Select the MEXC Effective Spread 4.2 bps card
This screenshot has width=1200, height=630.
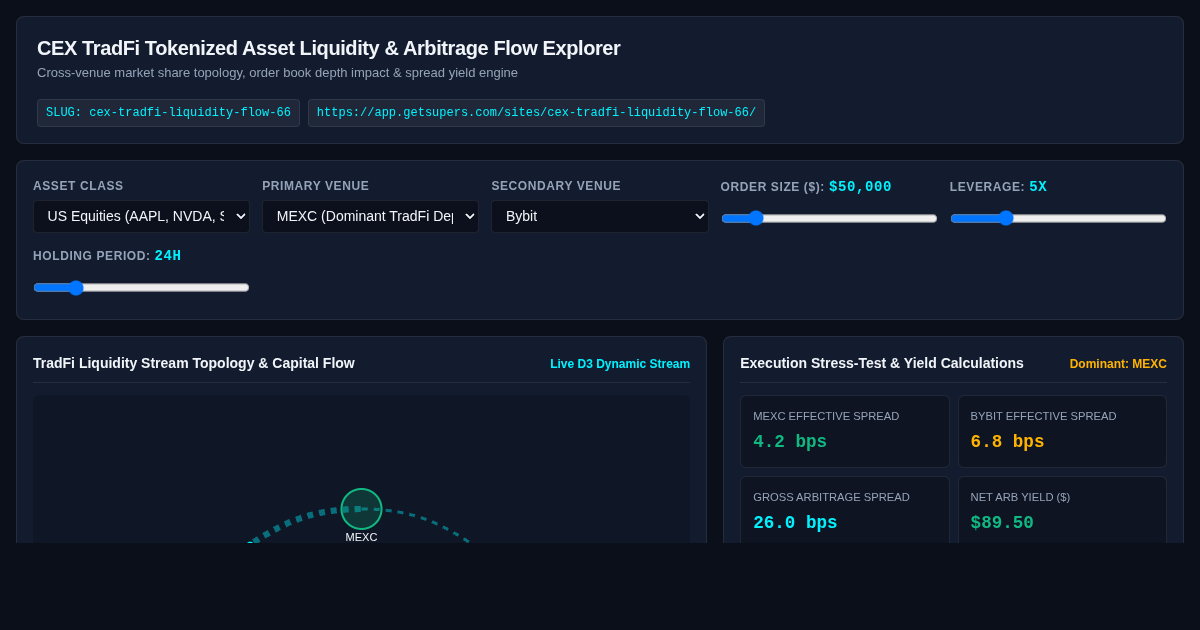tap(845, 431)
